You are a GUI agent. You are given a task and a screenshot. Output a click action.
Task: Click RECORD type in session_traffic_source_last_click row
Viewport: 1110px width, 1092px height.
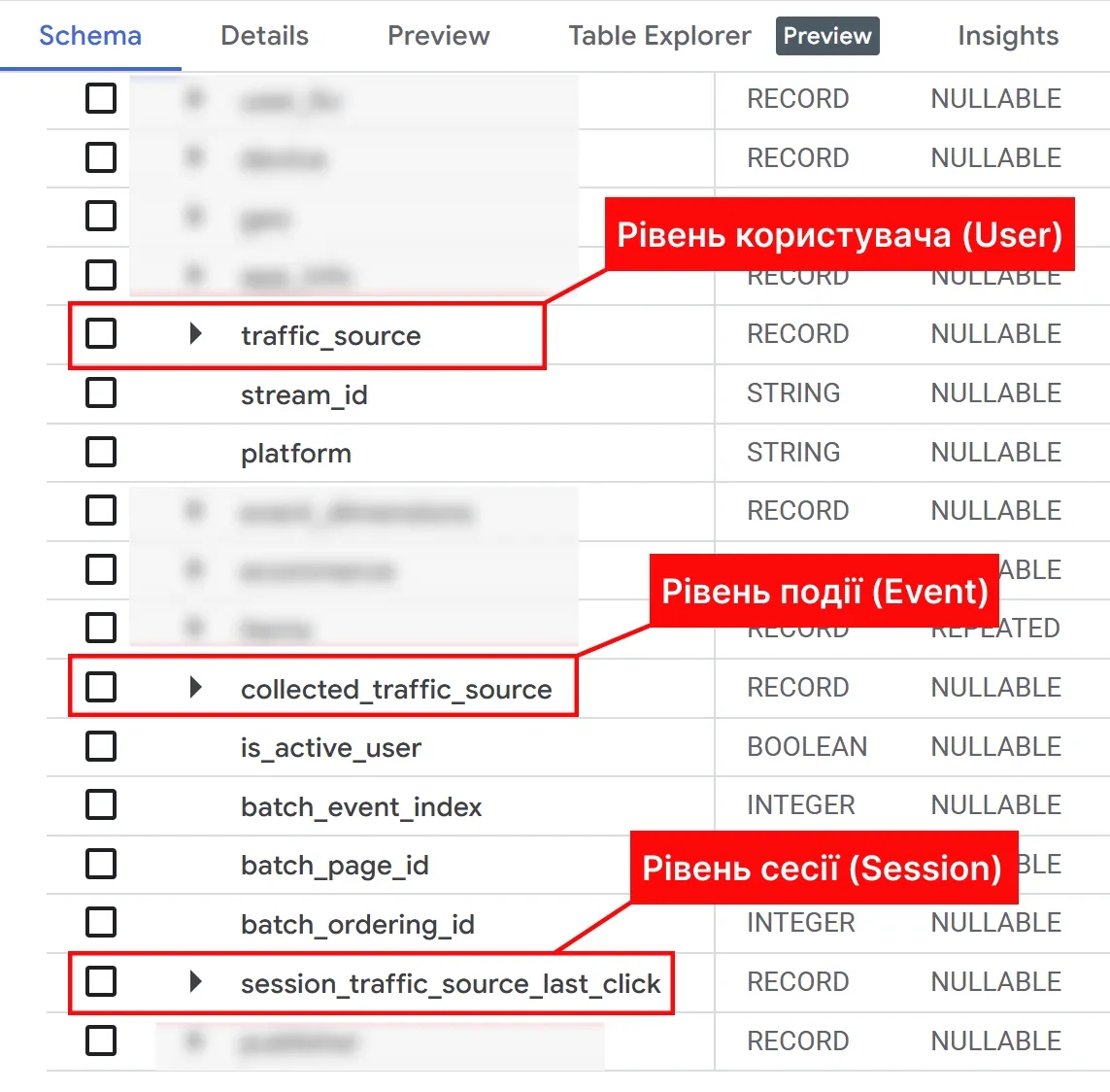798,981
